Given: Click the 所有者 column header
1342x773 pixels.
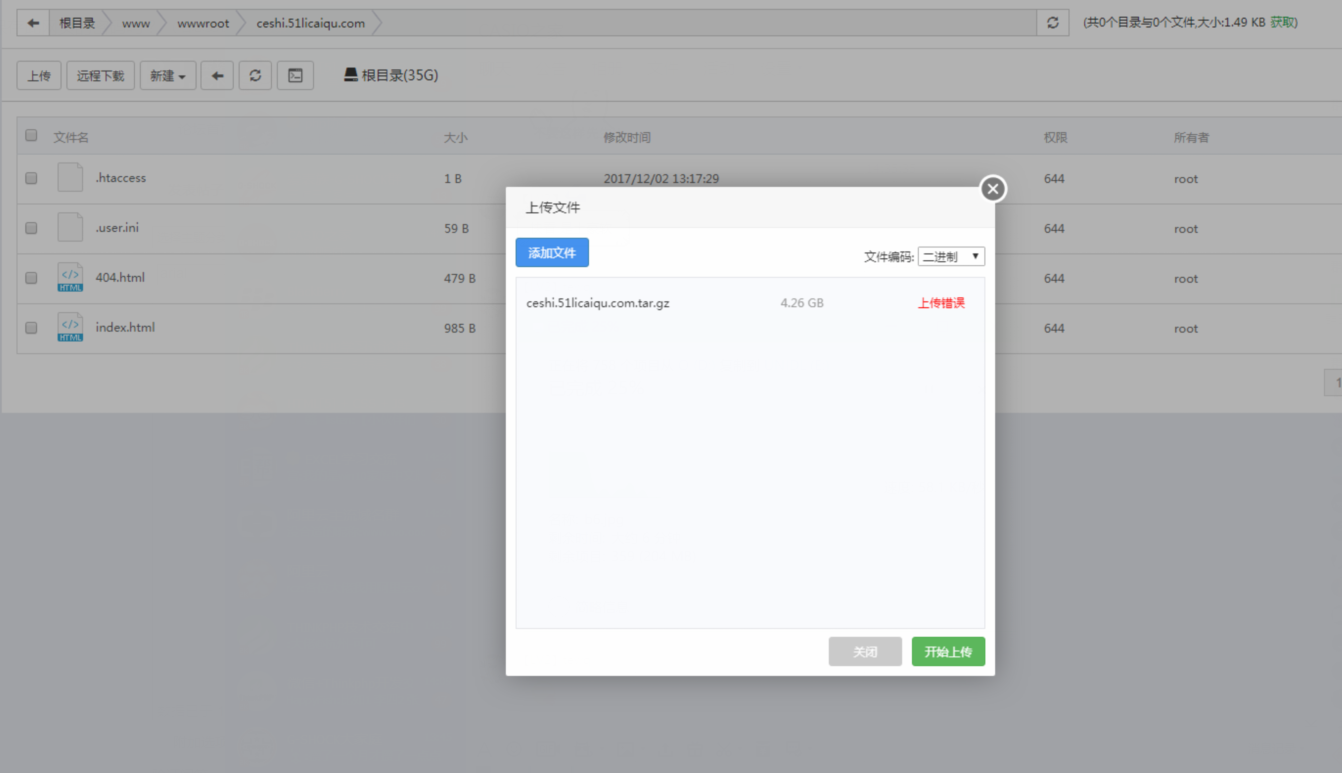Looking at the screenshot, I should pyautogui.click(x=1192, y=137).
